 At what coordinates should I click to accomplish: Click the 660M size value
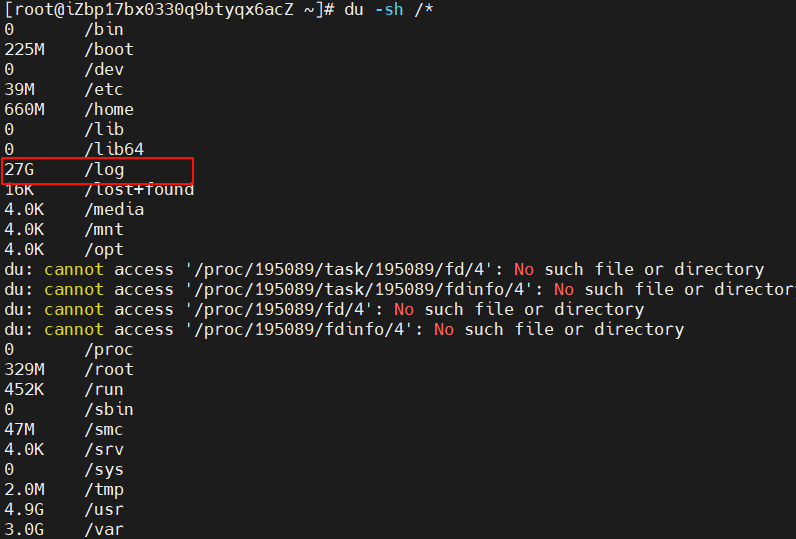[24, 109]
